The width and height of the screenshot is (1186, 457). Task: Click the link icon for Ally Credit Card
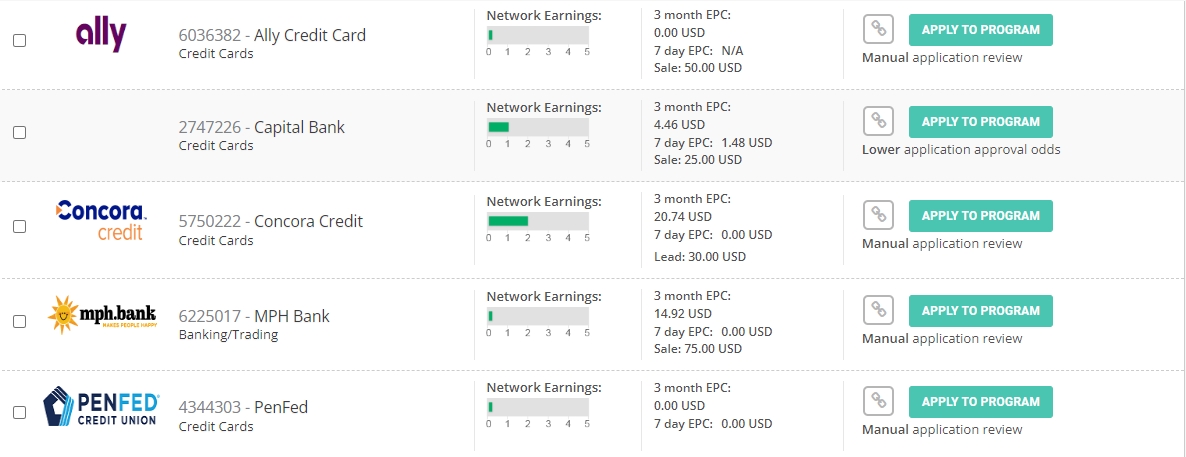pos(878,30)
